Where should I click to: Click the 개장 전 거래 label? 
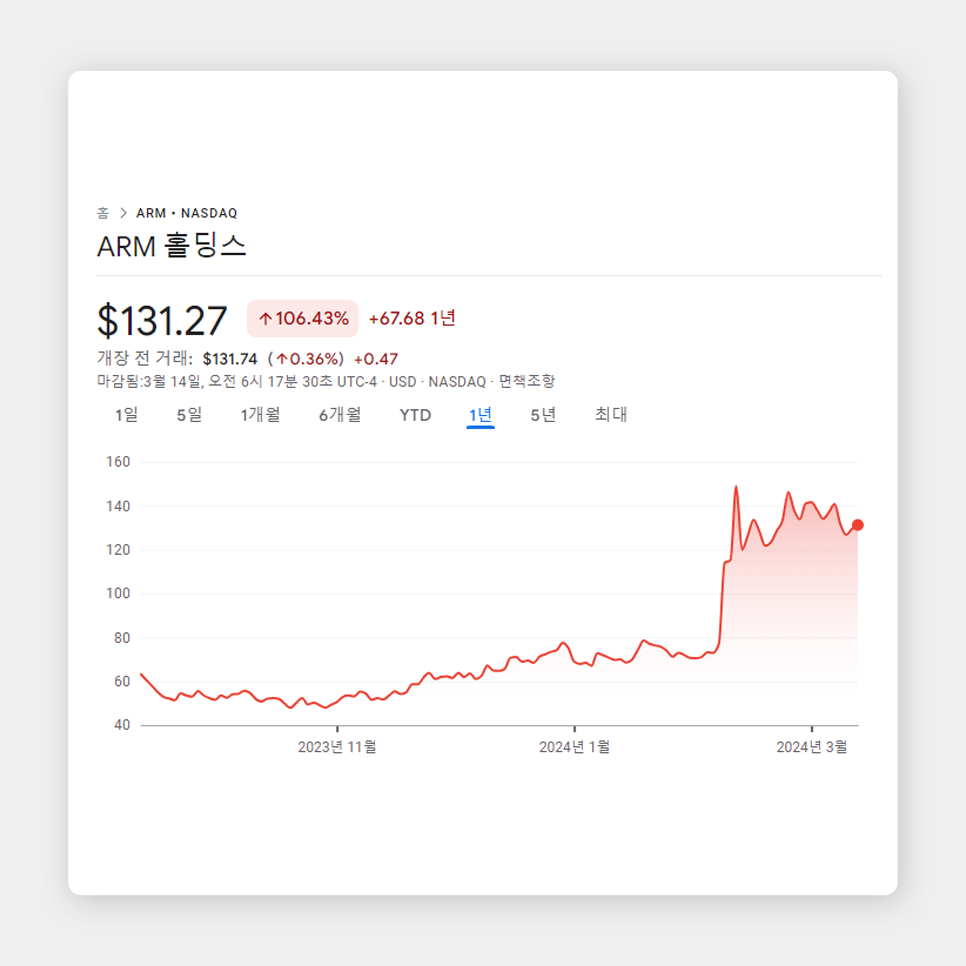145,359
